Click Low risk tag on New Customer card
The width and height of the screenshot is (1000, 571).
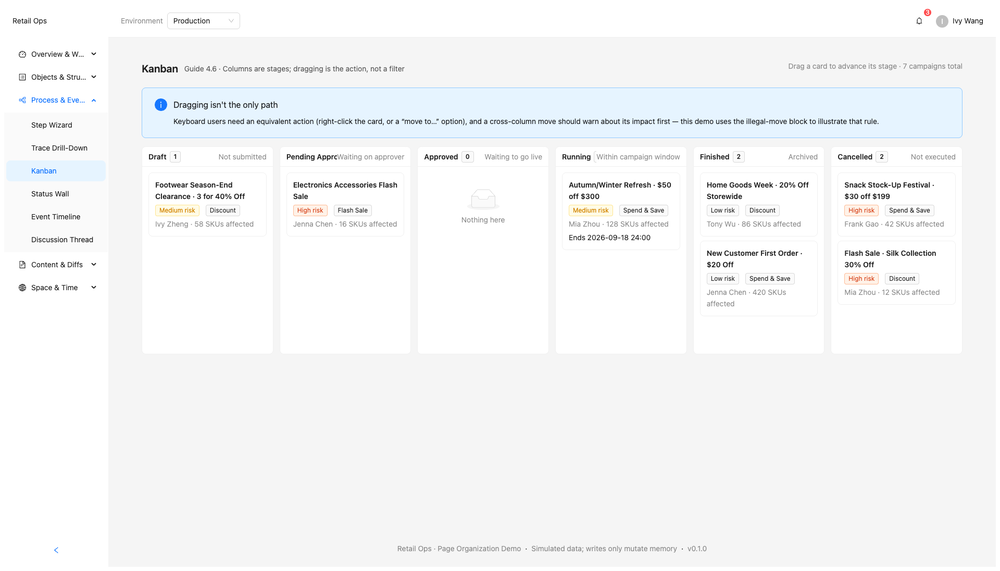(x=723, y=279)
